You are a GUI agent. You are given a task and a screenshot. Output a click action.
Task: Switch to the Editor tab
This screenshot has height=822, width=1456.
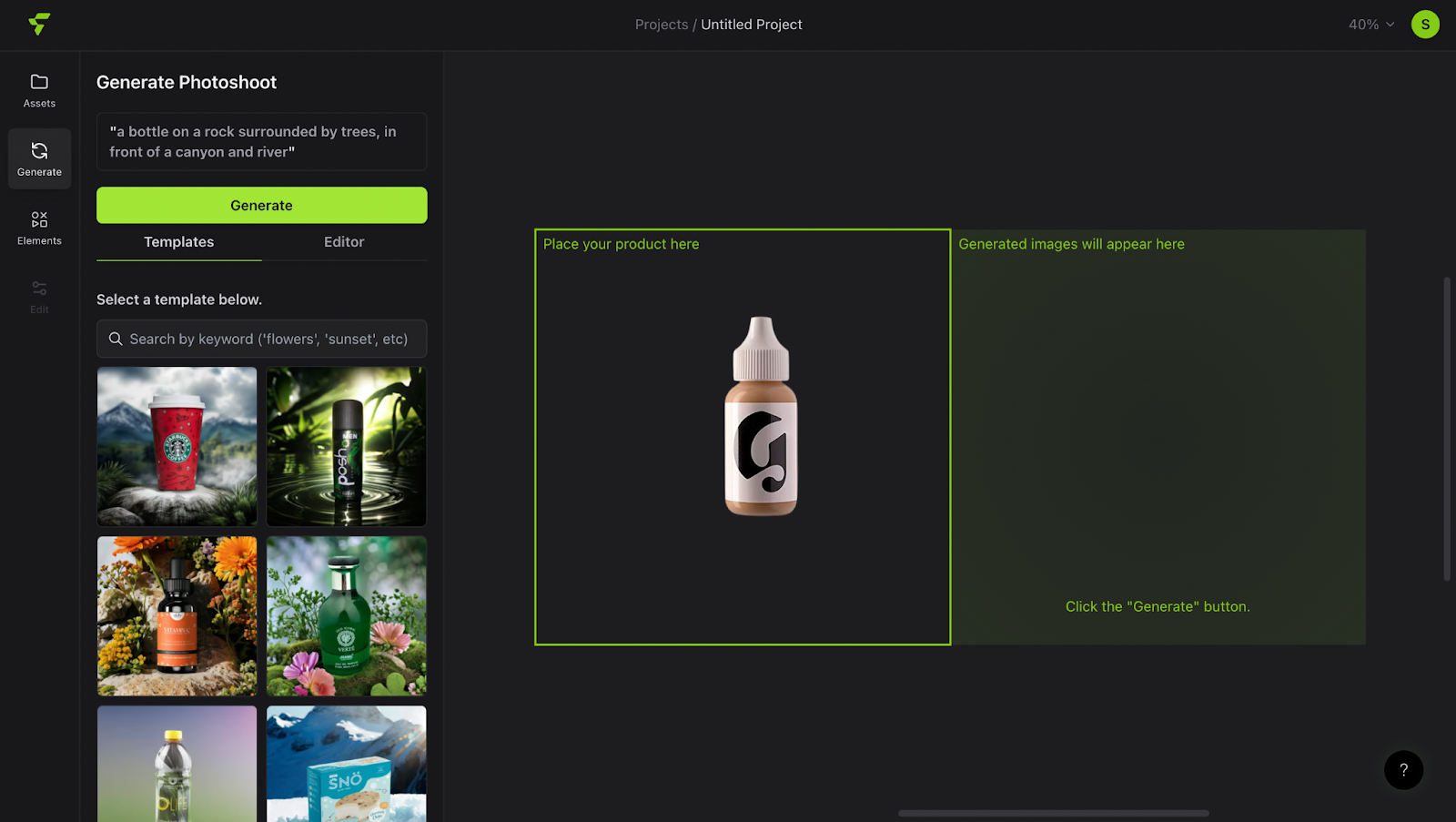[x=344, y=242]
